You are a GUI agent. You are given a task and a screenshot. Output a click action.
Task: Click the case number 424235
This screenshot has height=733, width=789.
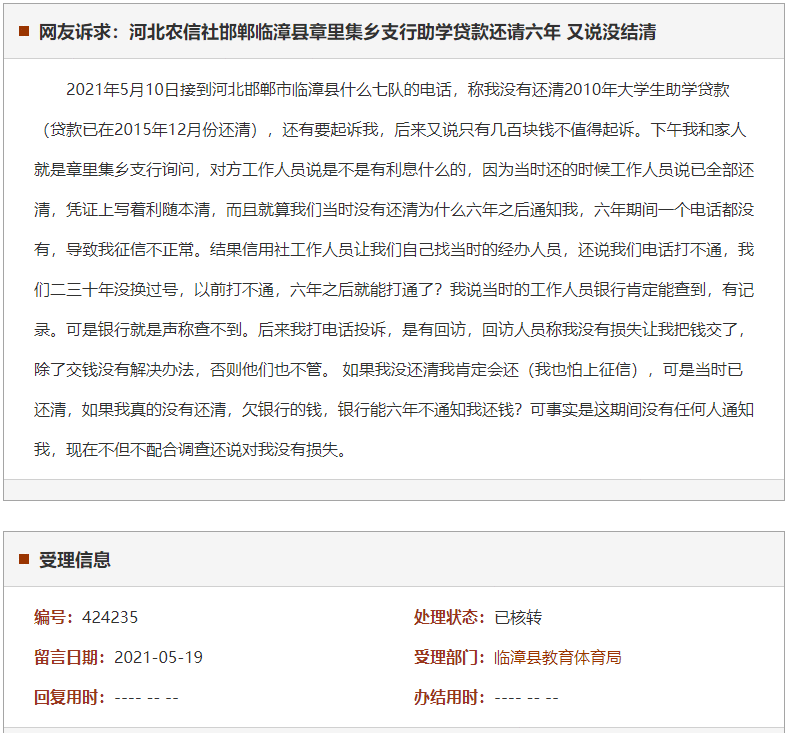click(x=110, y=617)
